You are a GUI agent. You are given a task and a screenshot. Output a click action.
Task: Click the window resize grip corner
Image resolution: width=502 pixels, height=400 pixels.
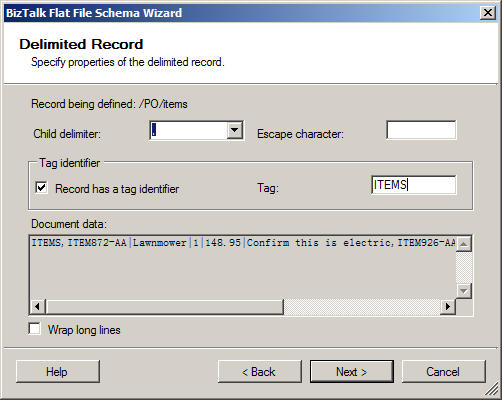point(491,389)
